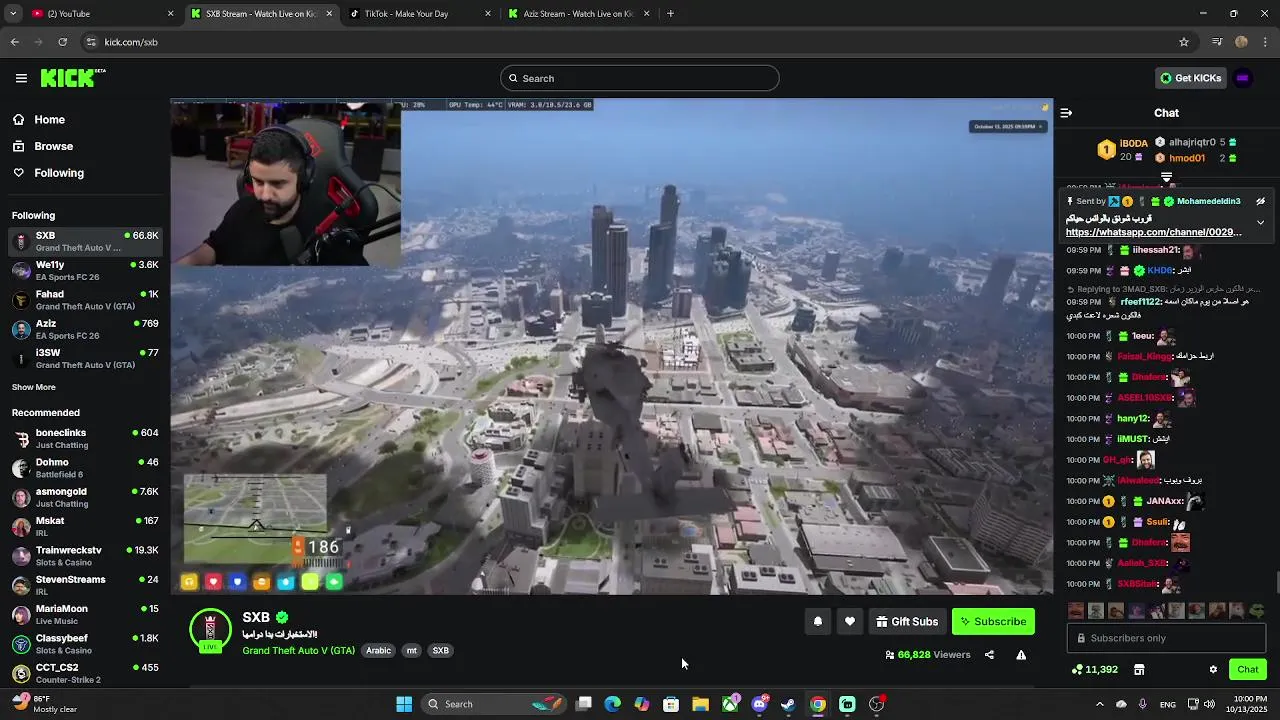Open the WhatsApp channel link in pinned message
This screenshot has height=720, width=1280.
pos(1154,232)
